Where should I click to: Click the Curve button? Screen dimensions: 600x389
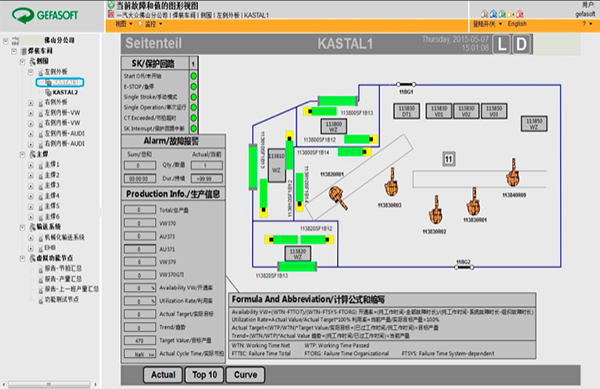click(x=245, y=375)
